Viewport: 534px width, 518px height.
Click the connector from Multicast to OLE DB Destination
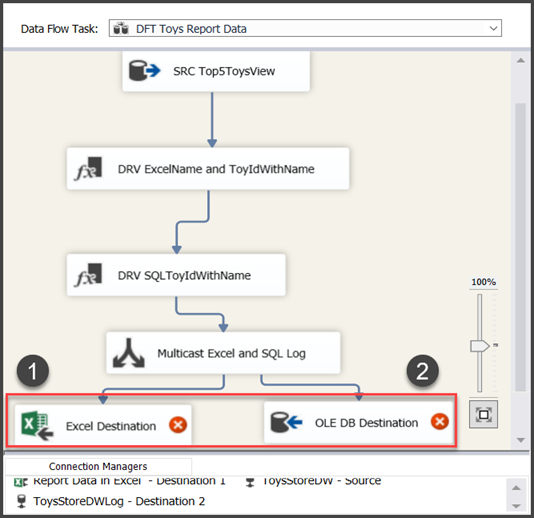point(310,385)
